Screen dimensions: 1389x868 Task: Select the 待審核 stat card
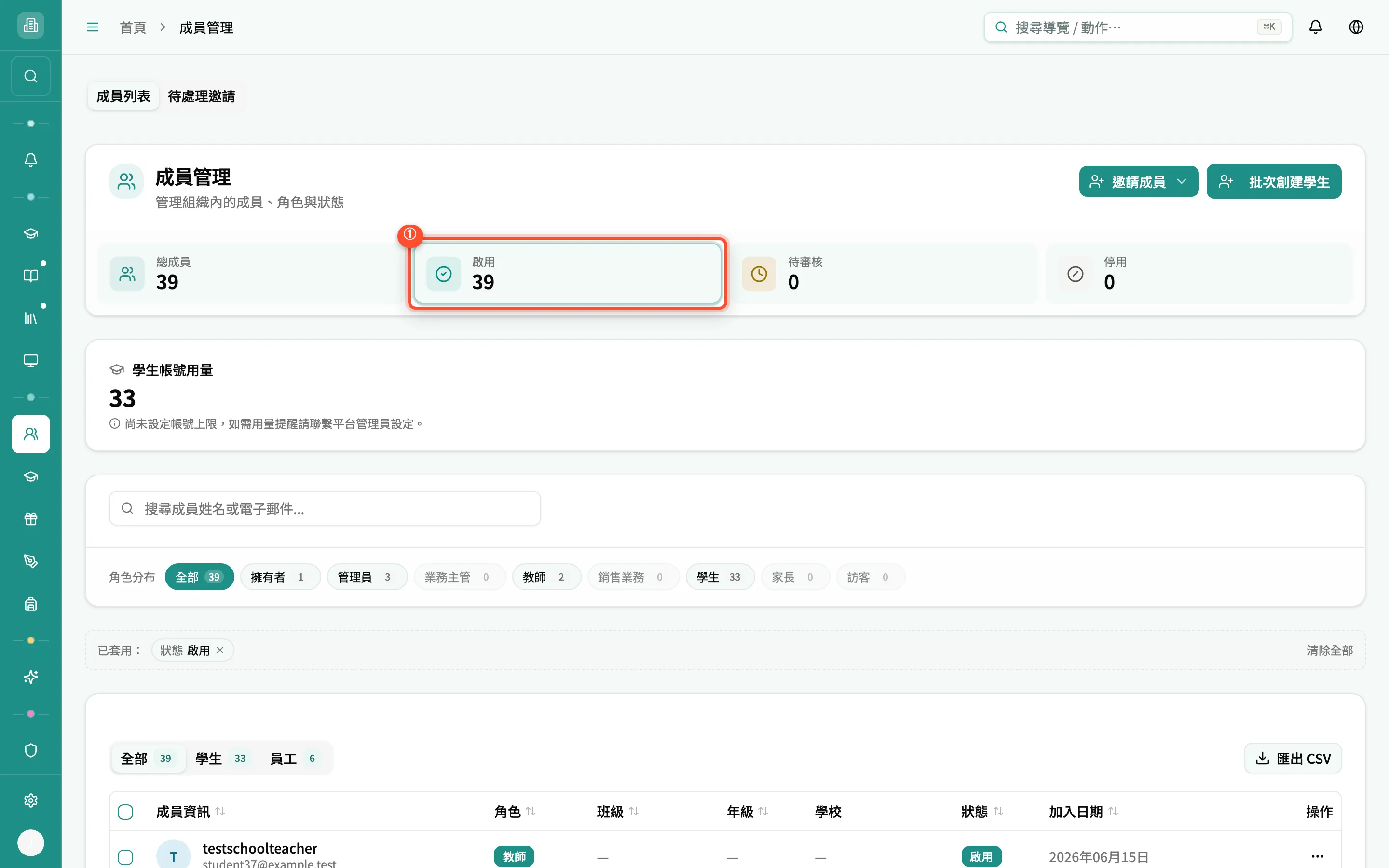pos(884,274)
